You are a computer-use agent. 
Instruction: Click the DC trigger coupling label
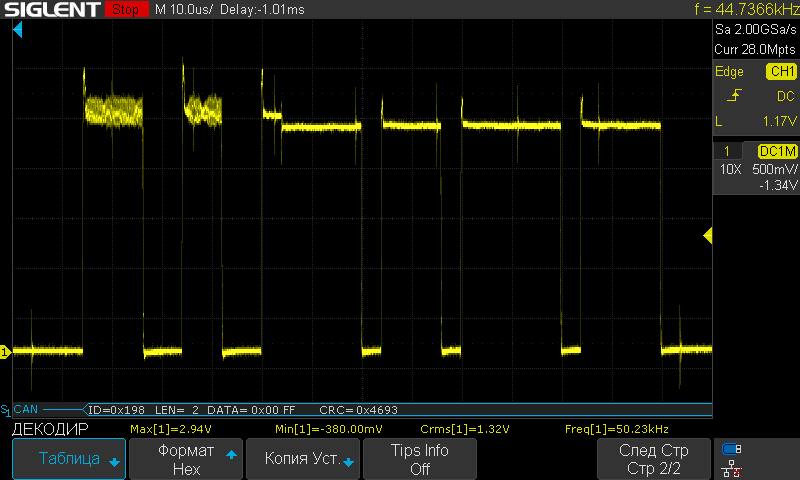pyautogui.click(x=786, y=96)
